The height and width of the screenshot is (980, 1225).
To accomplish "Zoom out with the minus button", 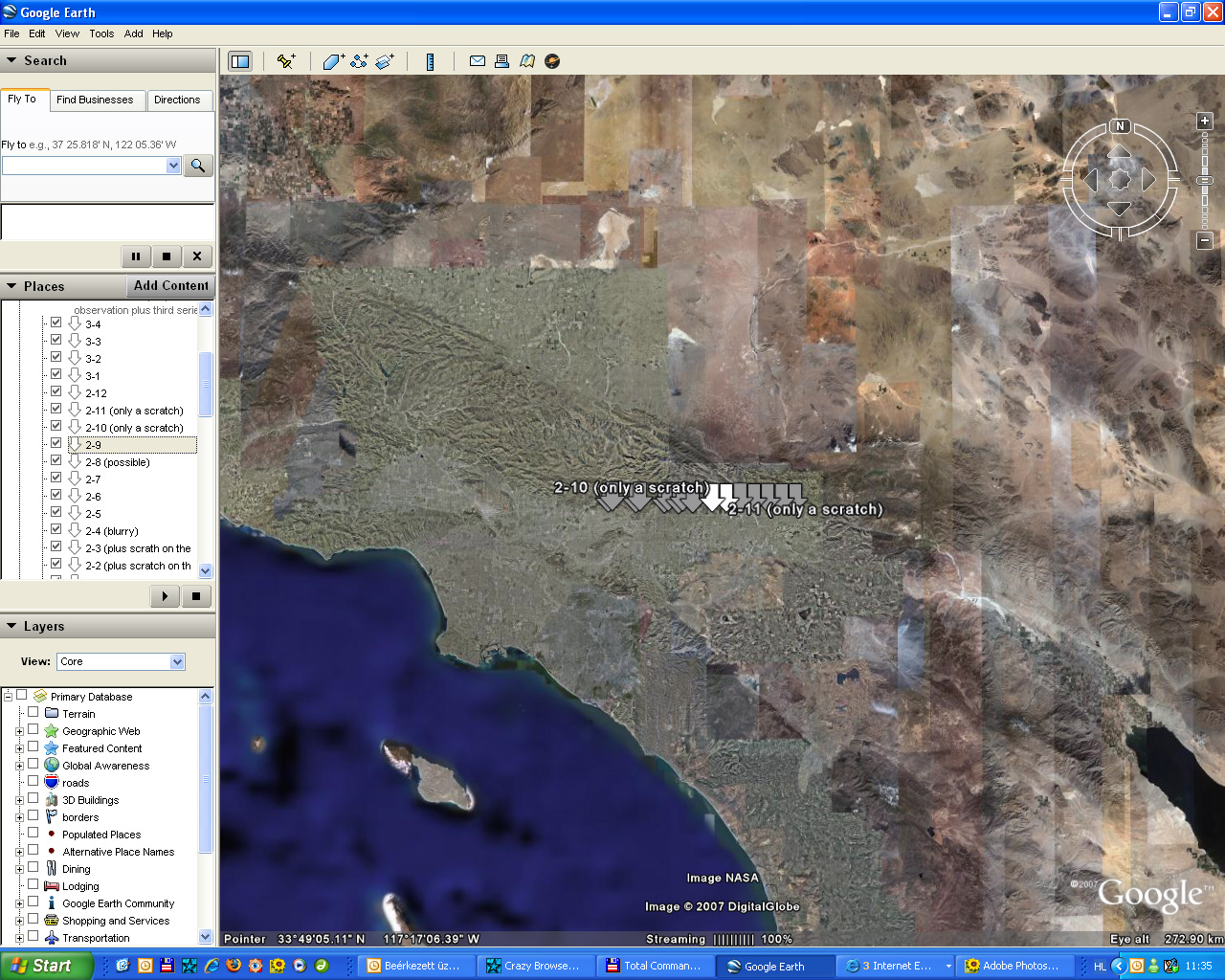I will (x=1205, y=240).
